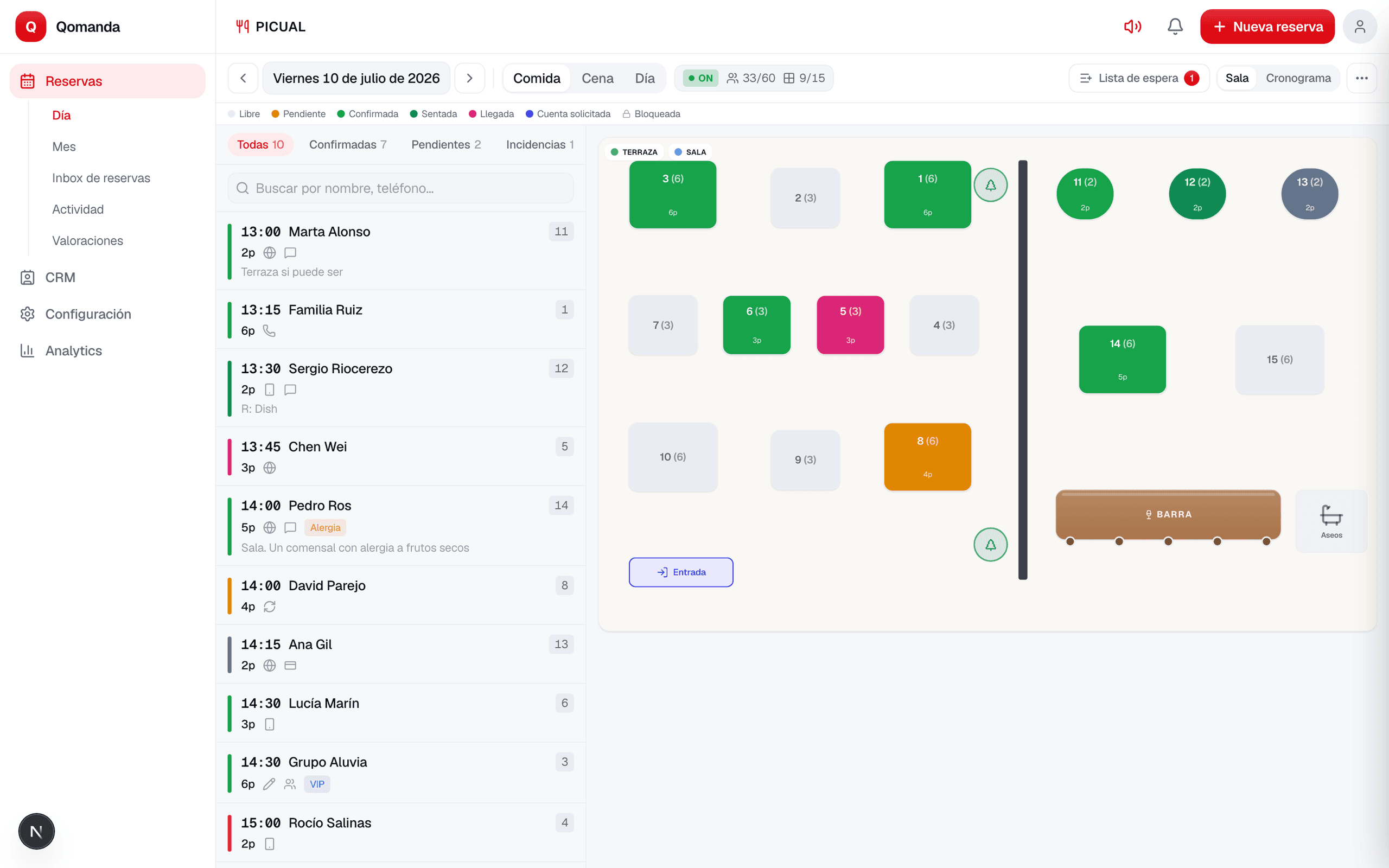The width and height of the screenshot is (1389, 868).
Task: Switch to Comida service
Action: (x=537, y=78)
